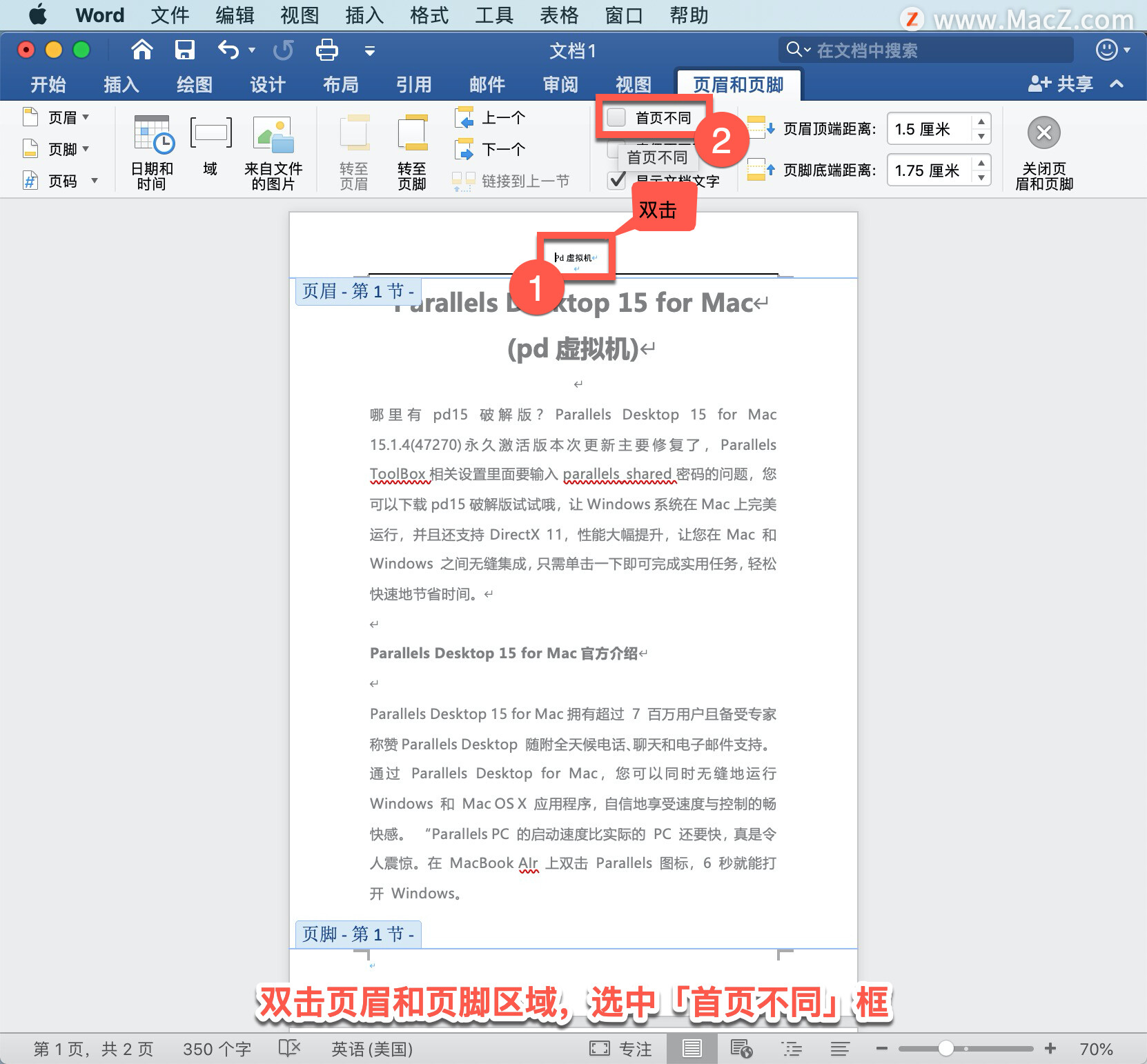Open the smiley feedback icon

pyautogui.click(x=1107, y=50)
